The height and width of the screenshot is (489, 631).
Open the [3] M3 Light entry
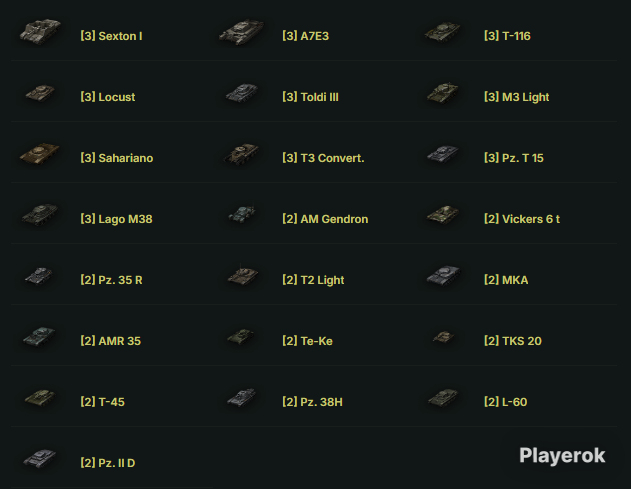[516, 97]
